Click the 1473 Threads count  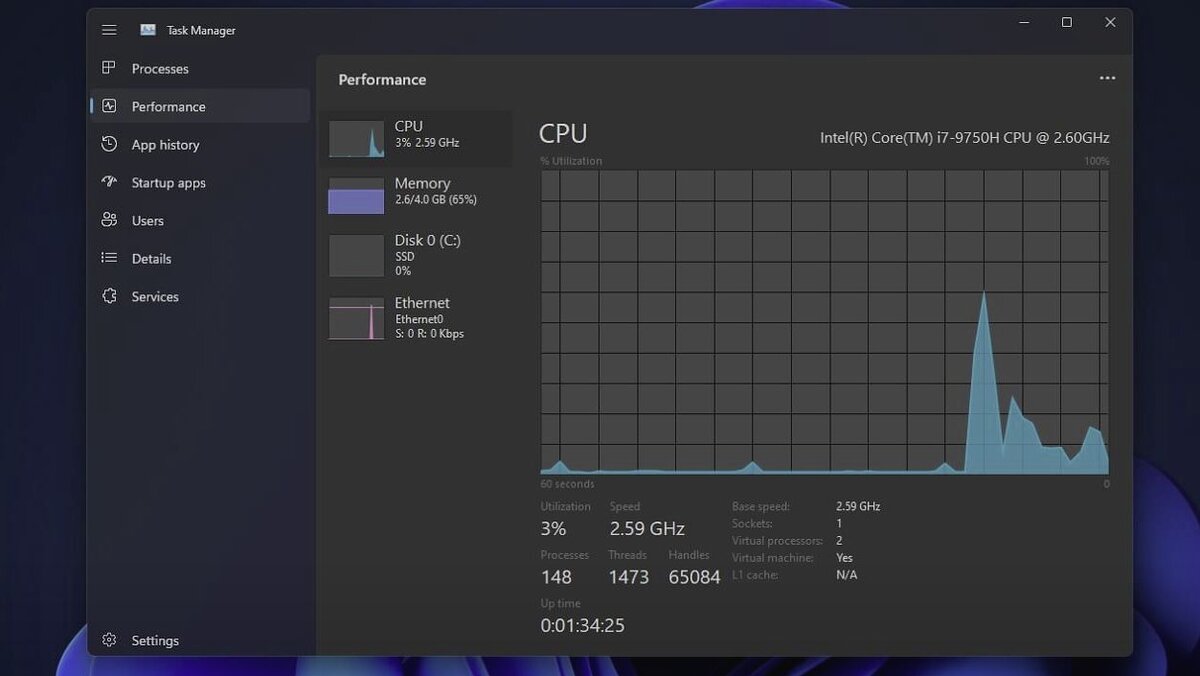click(x=629, y=577)
